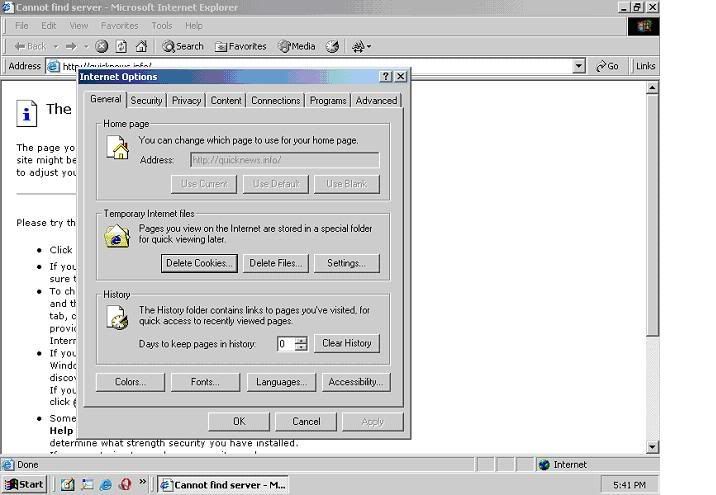Click Clear History button
Viewport: 716px width, 495px height.
point(347,343)
